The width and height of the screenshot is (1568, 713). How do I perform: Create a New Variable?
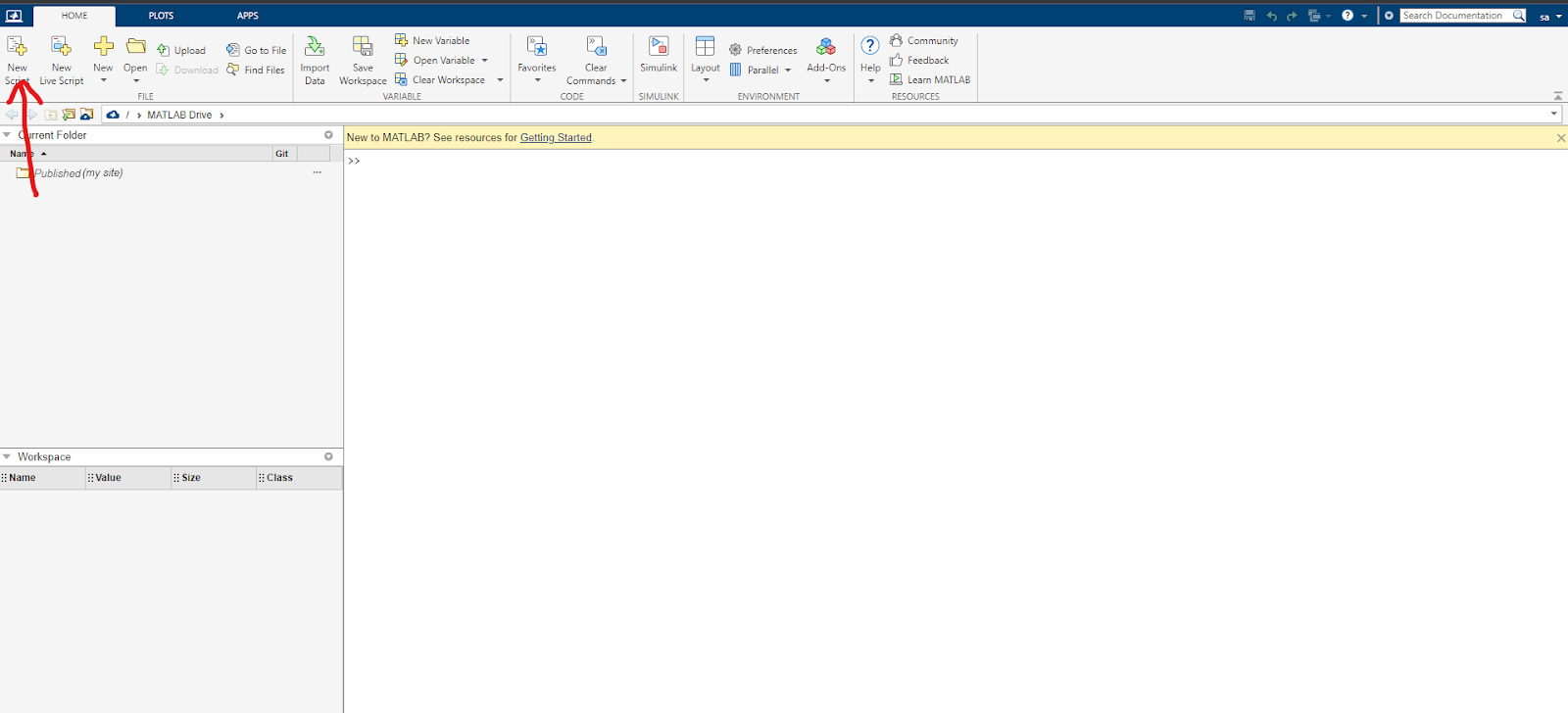(432, 40)
